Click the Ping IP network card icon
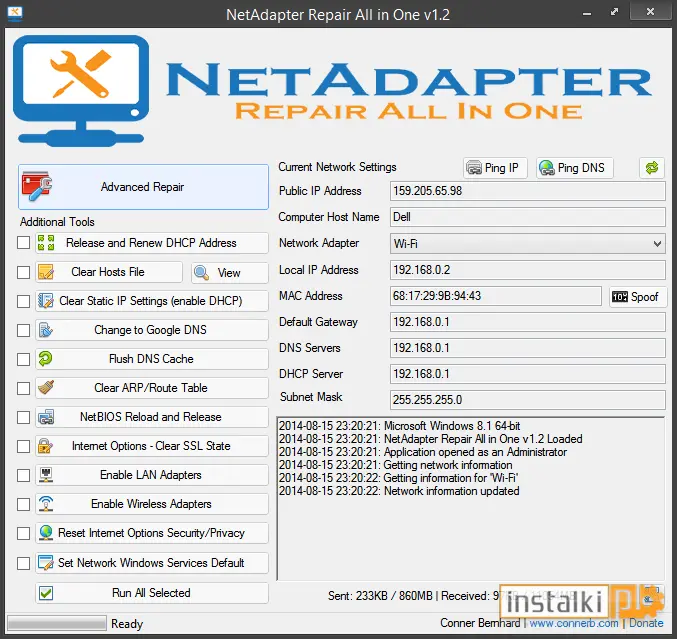The width and height of the screenshot is (677, 639). point(474,168)
